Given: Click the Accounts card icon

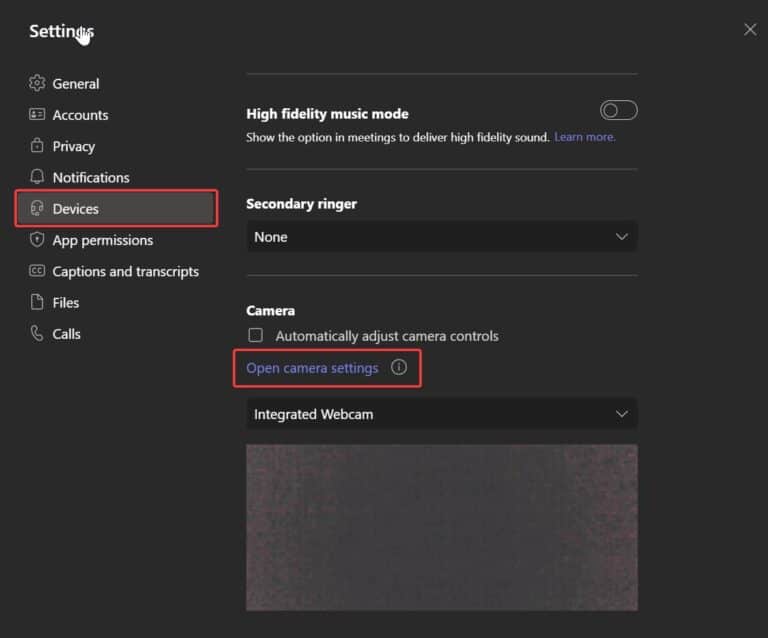Looking at the screenshot, I should pos(37,115).
